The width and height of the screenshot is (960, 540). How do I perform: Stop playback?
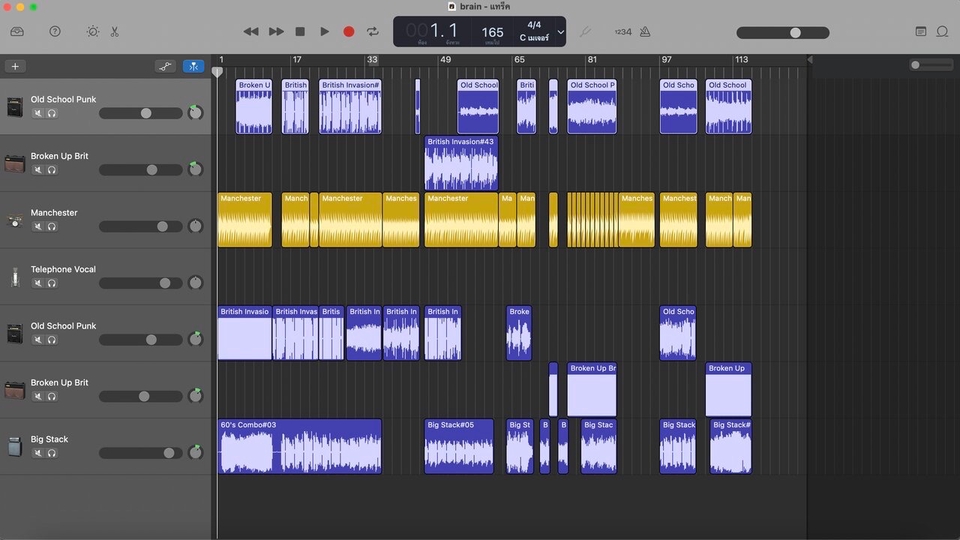(300, 31)
